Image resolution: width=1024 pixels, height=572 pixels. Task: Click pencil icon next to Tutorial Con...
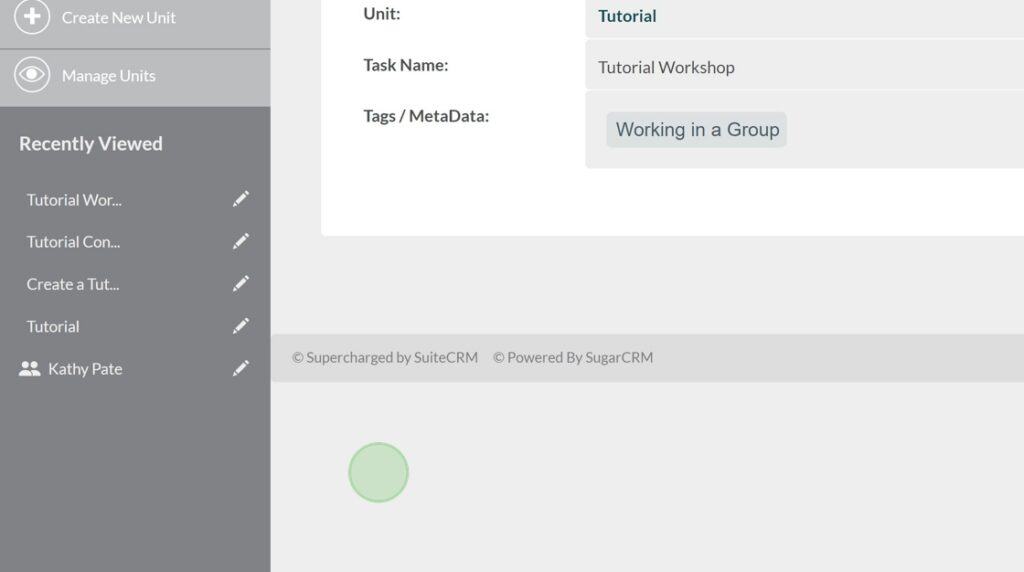(x=241, y=242)
